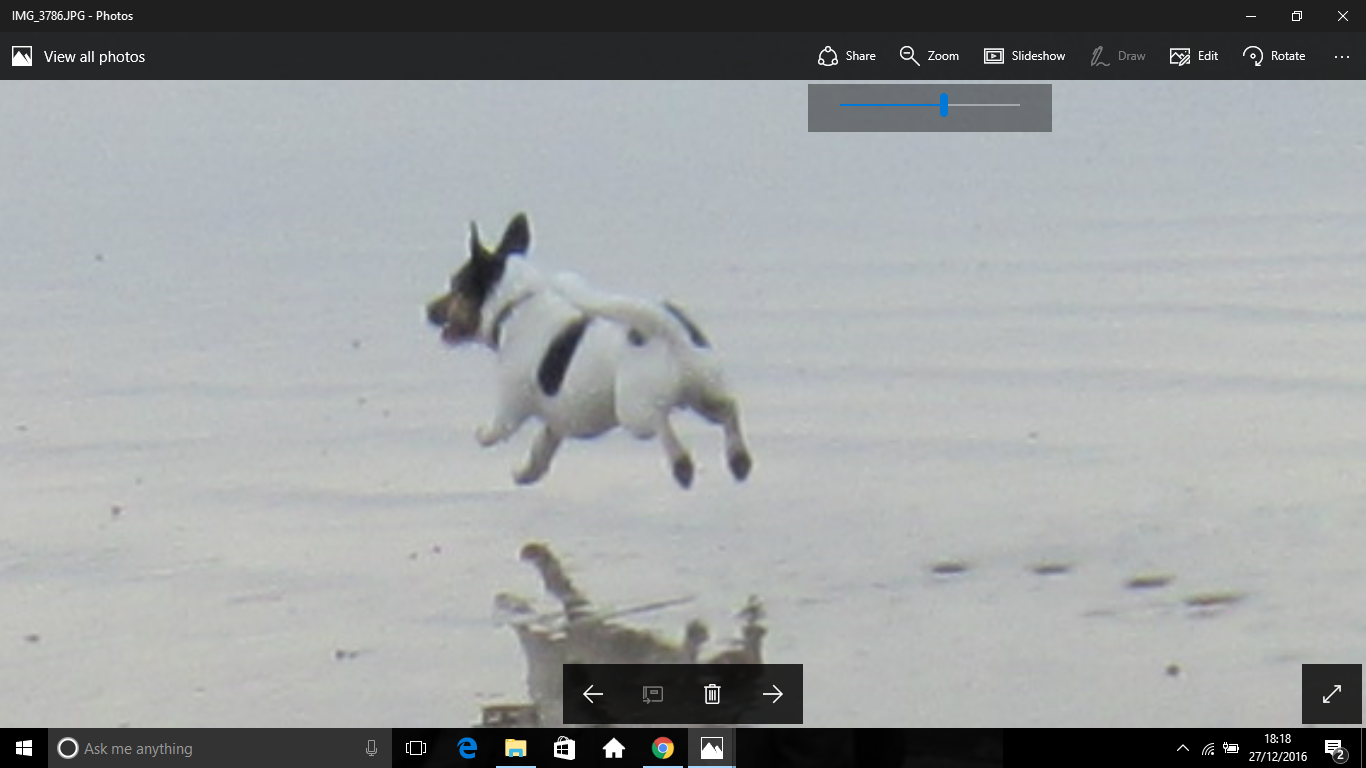This screenshot has height=768, width=1366.
Task: Rotate the photo
Action: (1273, 56)
